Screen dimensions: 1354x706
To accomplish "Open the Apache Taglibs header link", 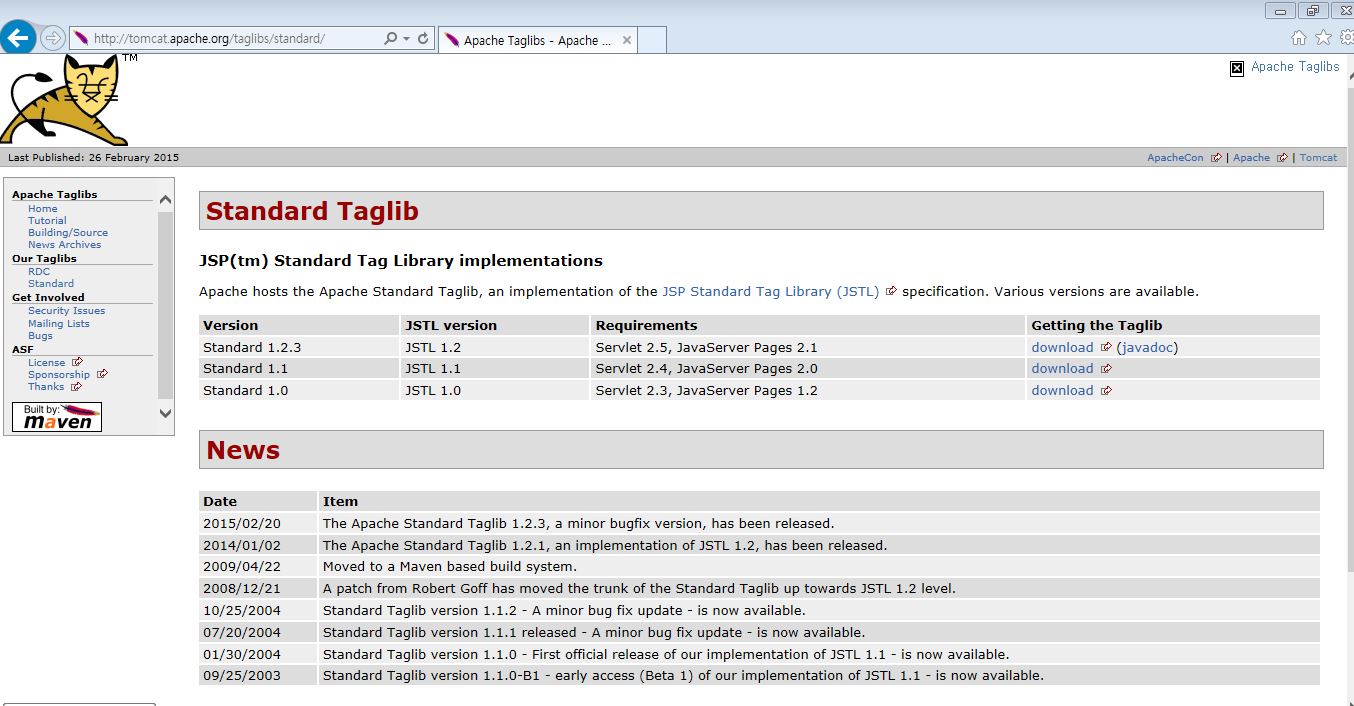I will click(1295, 67).
